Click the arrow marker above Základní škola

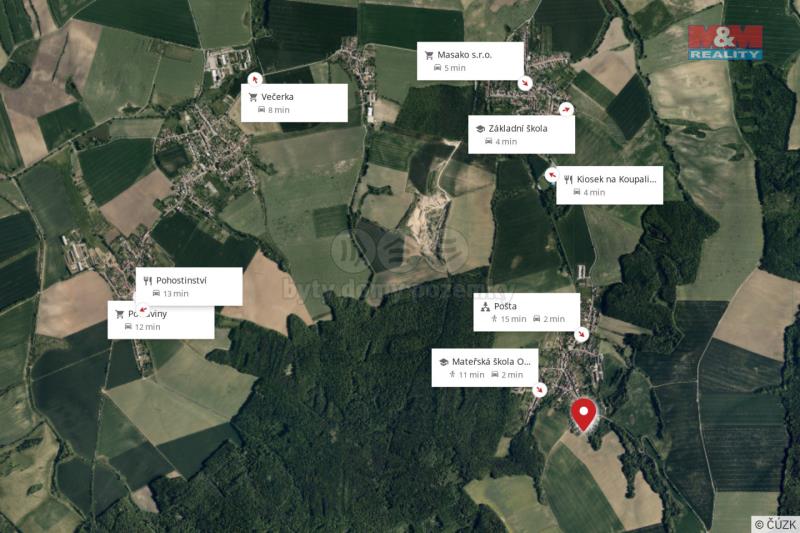(x=566, y=109)
